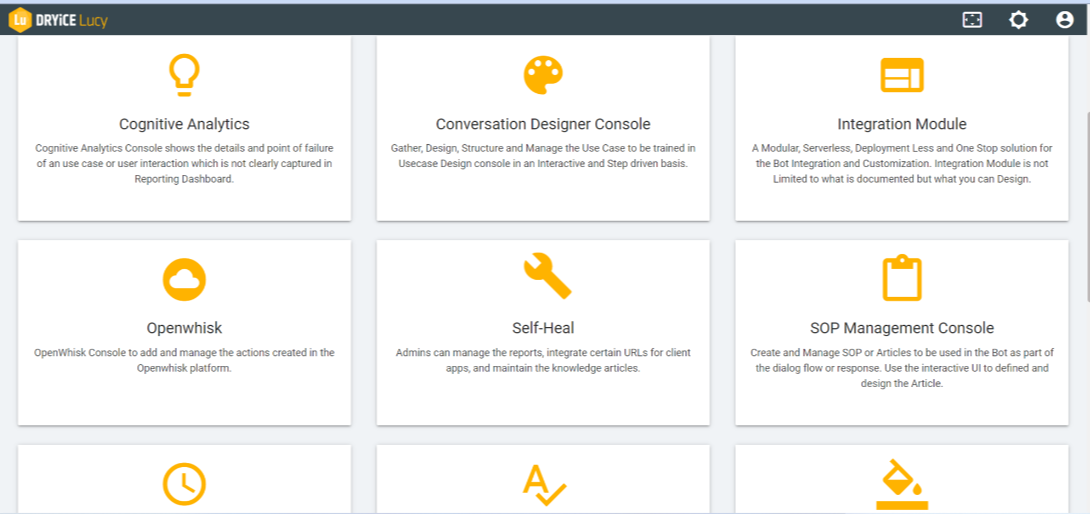
Task: Click the Self-Heal wrench icon
Action: (x=546, y=277)
